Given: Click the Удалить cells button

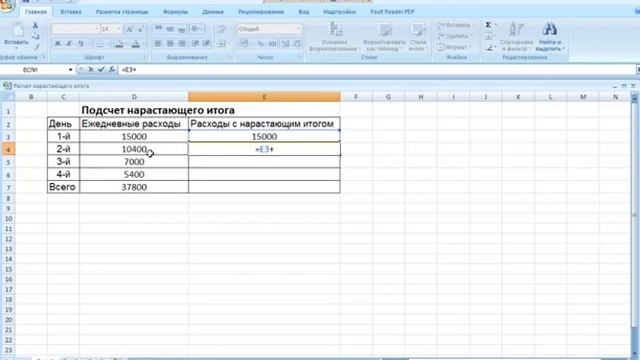Looking at the screenshot, I should click(453, 36).
